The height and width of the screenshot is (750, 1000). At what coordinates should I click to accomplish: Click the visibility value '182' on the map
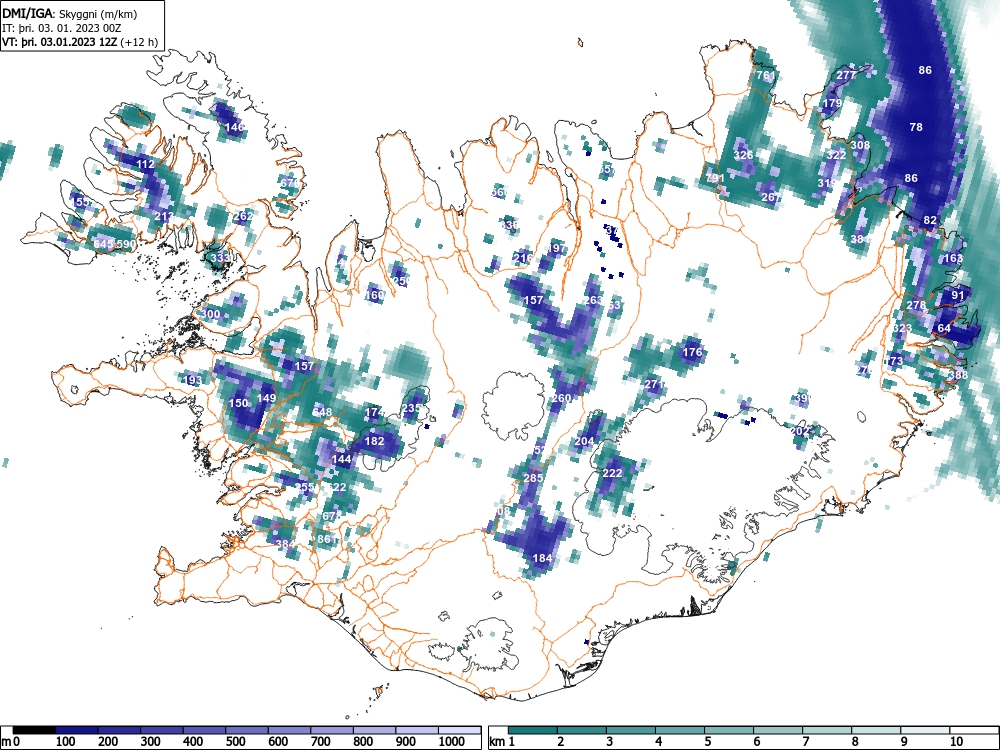[x=374, y=441]
